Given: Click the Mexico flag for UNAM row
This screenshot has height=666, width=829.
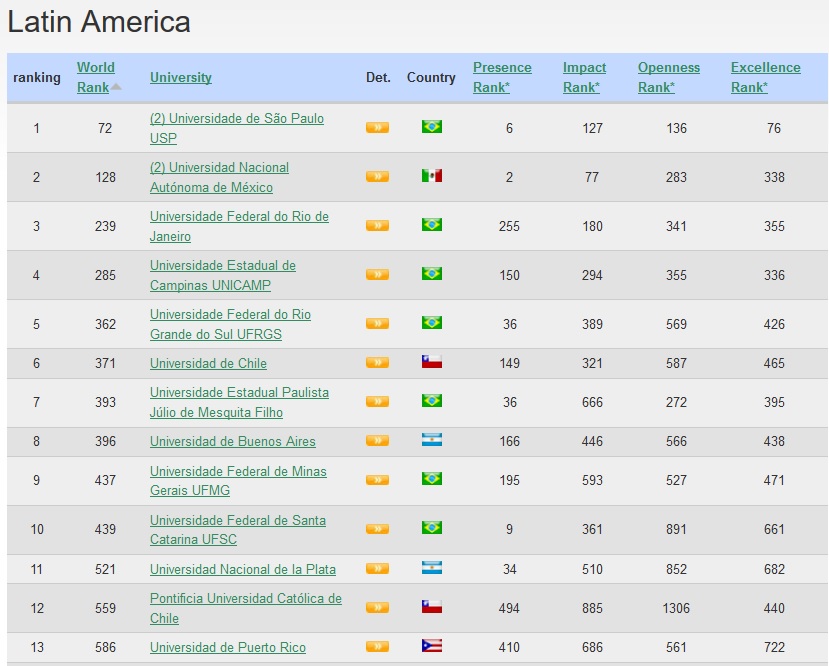Looking at the screenshot, I should click(x=431, y=176).
